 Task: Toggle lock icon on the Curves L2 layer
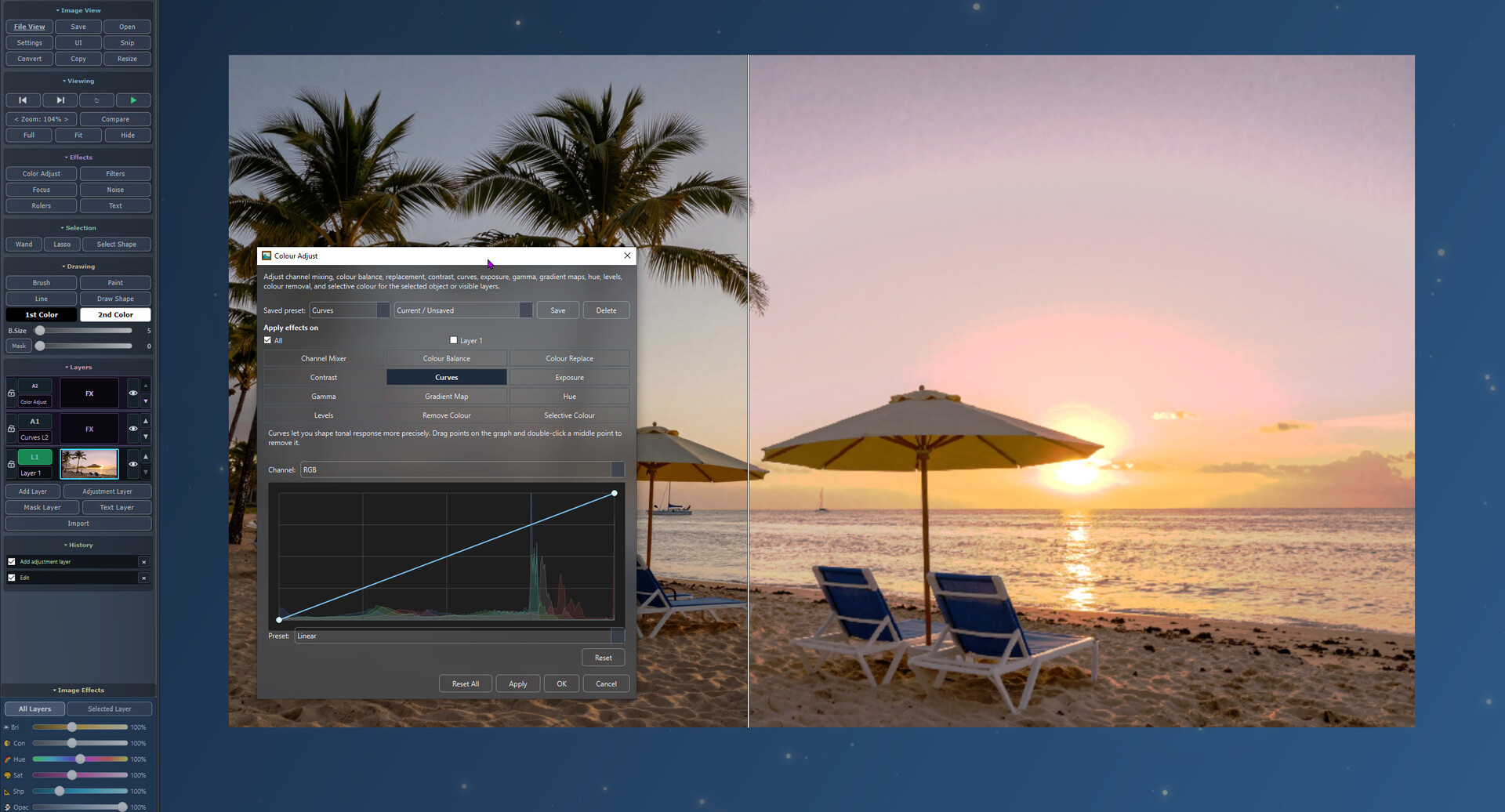[x=11, y=429]
